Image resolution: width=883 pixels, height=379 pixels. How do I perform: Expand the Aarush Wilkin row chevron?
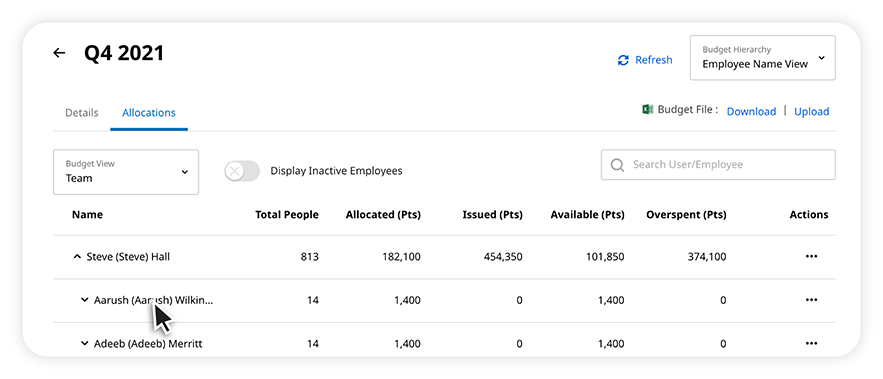click(x=84, y=300)
